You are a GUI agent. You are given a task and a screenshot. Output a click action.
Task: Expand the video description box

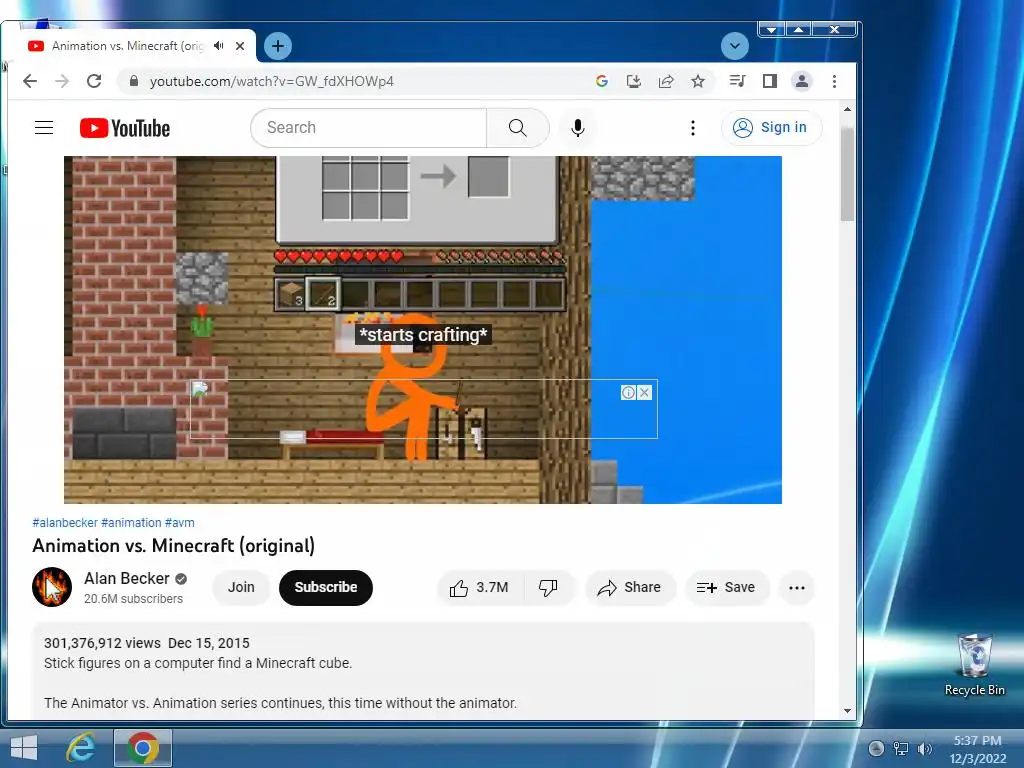[x=423, y=671]
